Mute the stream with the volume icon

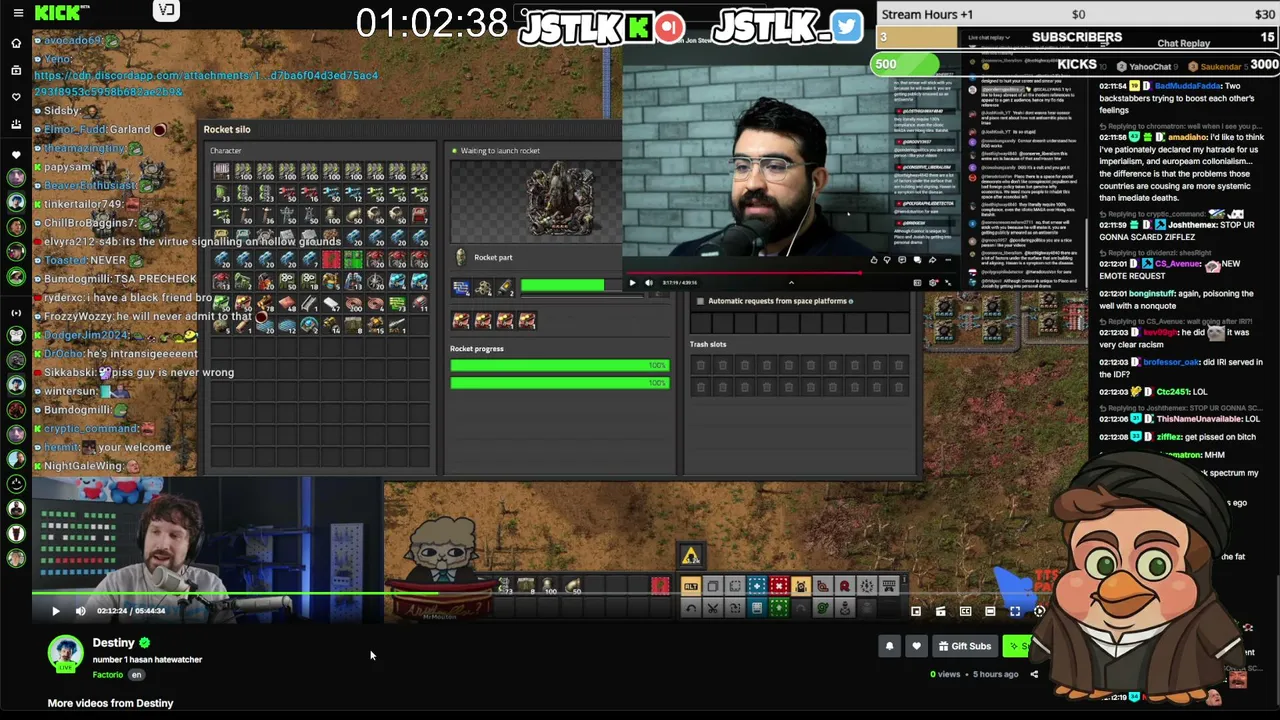[x=81, y=611]
